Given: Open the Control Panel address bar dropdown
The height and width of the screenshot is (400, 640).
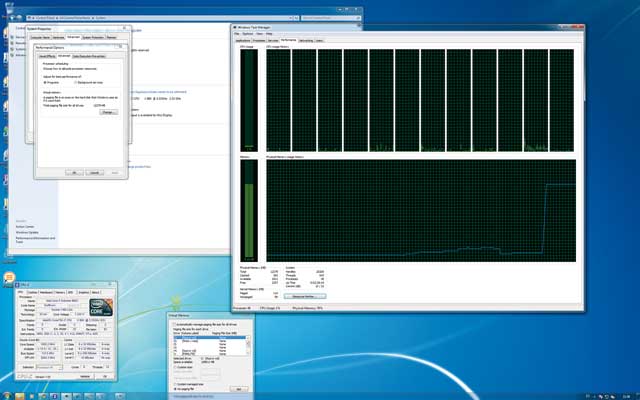Looking at the screenshot, I should pos(291,18).
